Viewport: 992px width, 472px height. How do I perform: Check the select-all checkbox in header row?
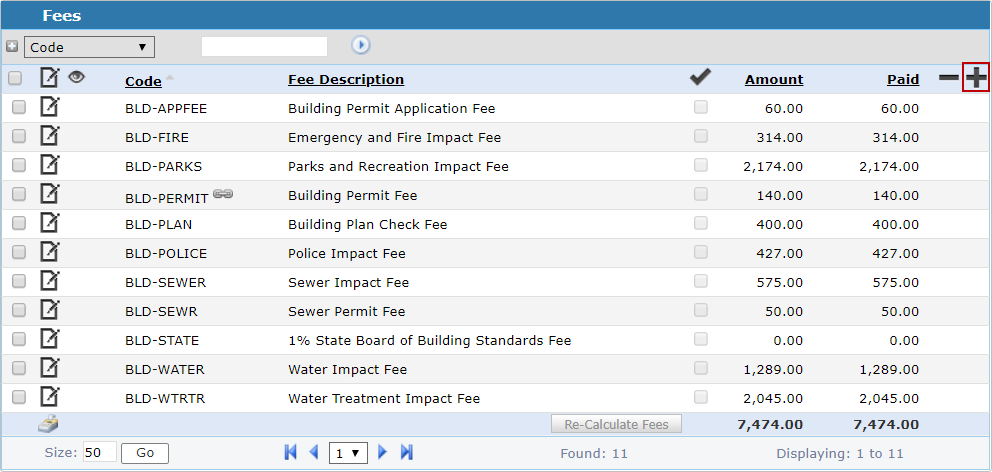tap(15, 78)
